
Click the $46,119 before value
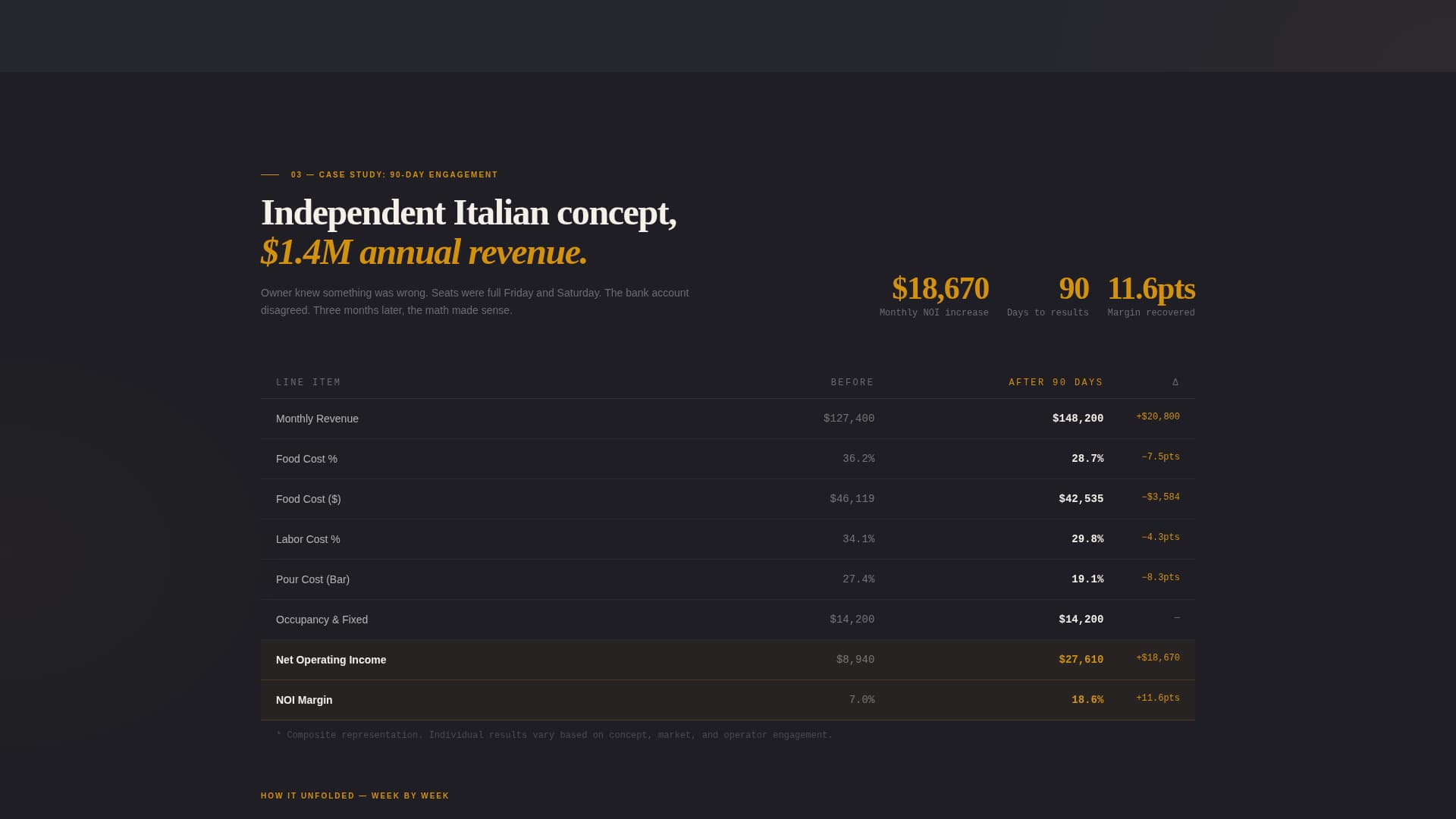(x=852, y=499)
